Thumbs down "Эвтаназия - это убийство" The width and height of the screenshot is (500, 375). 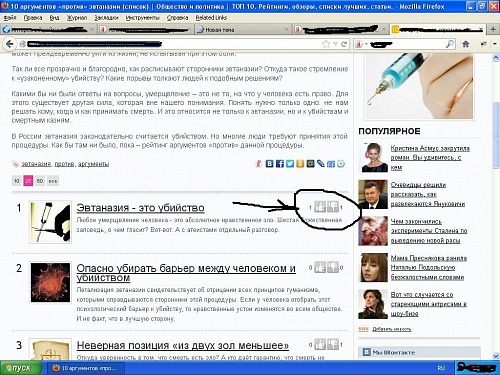pyautogui.click(x=333, y=207)
